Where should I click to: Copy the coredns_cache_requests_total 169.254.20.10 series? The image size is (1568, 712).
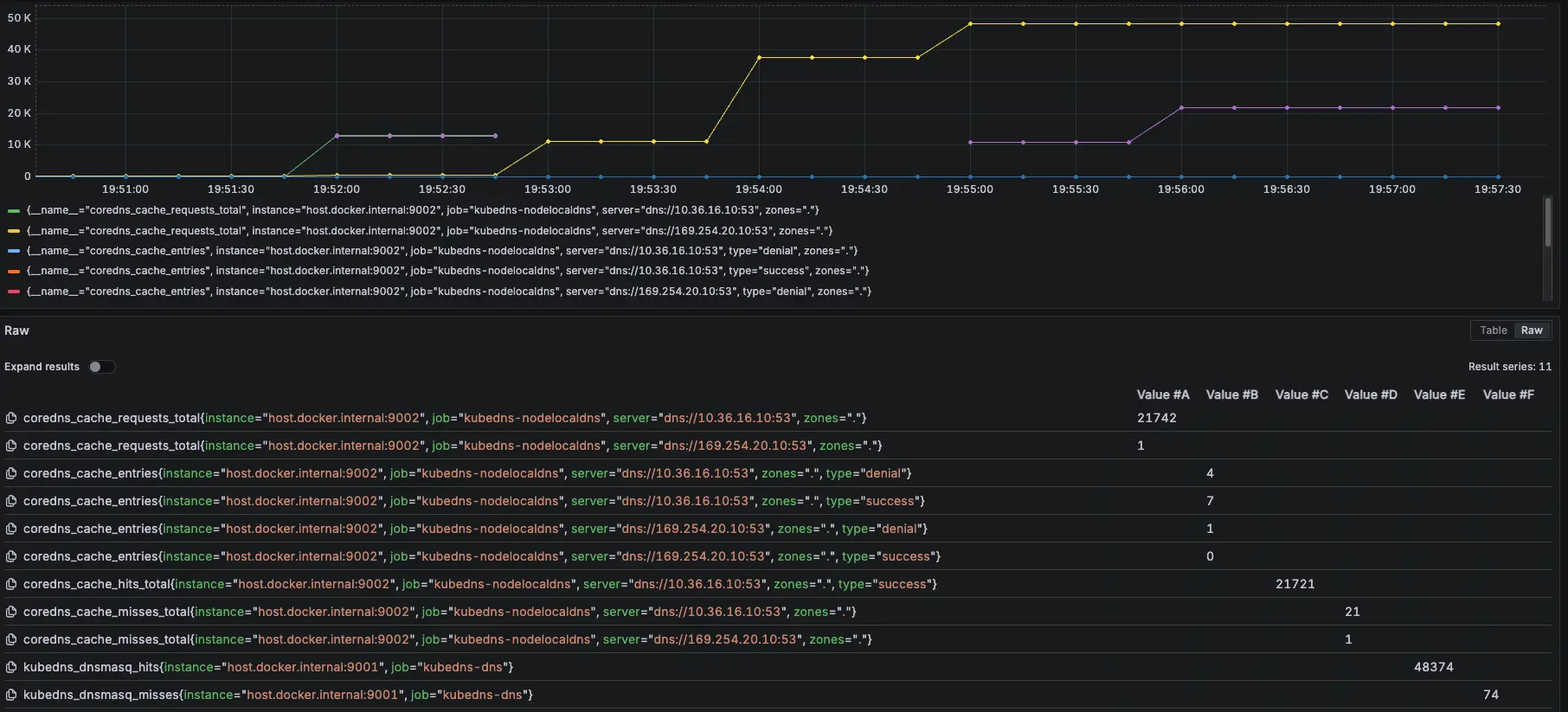pos(11,446)
